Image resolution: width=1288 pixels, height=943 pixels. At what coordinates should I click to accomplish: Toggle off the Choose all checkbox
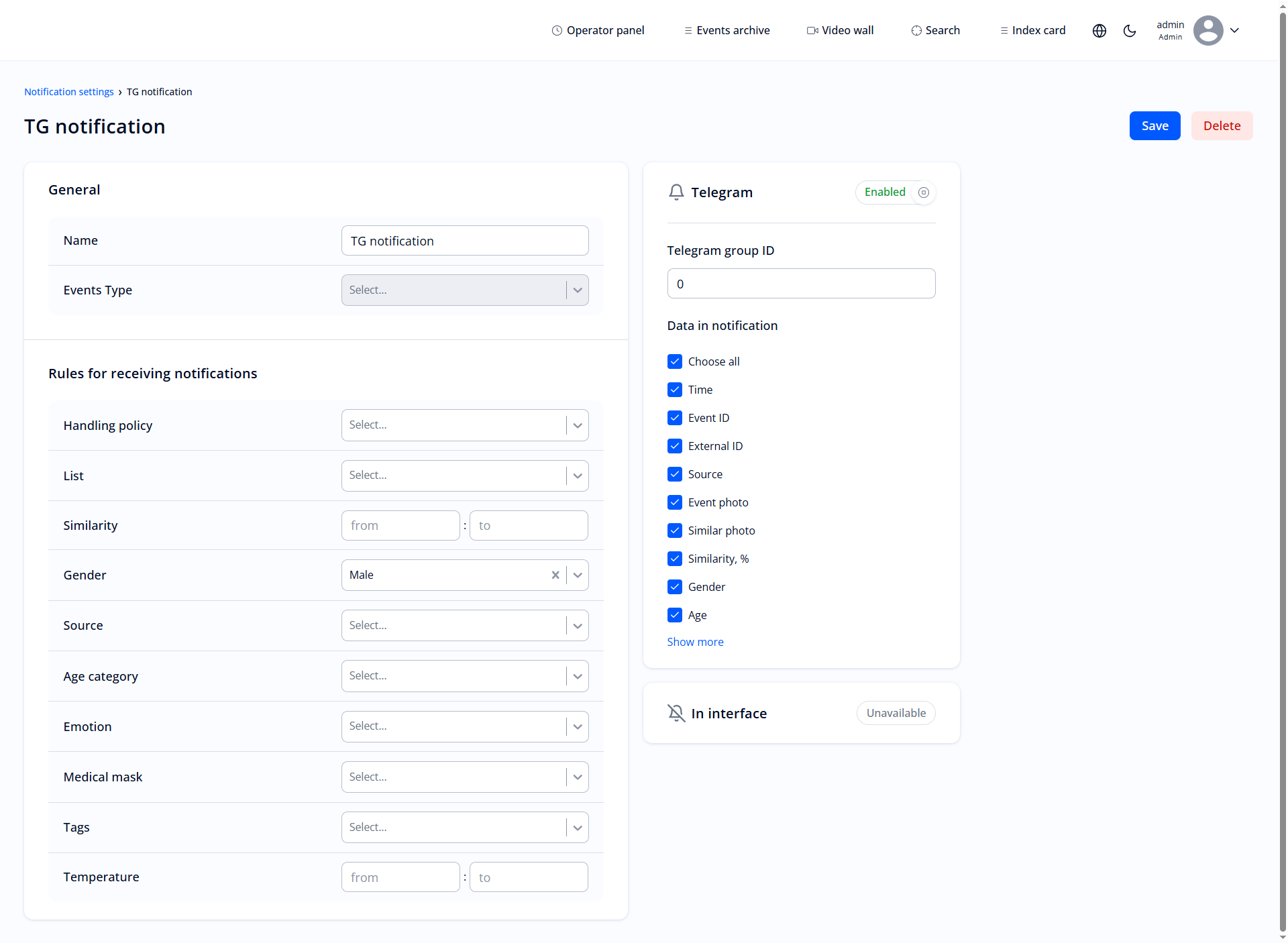click(675, 361)
